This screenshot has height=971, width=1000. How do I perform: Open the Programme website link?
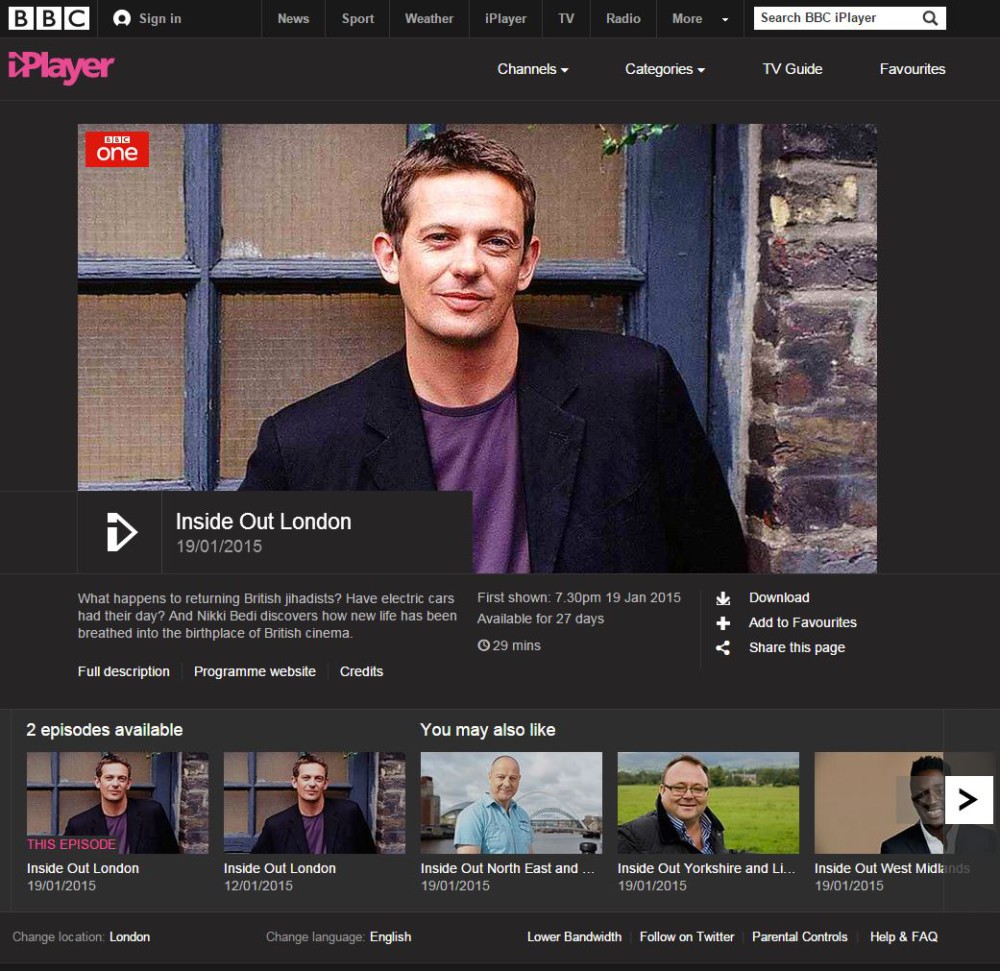[255, 672]
